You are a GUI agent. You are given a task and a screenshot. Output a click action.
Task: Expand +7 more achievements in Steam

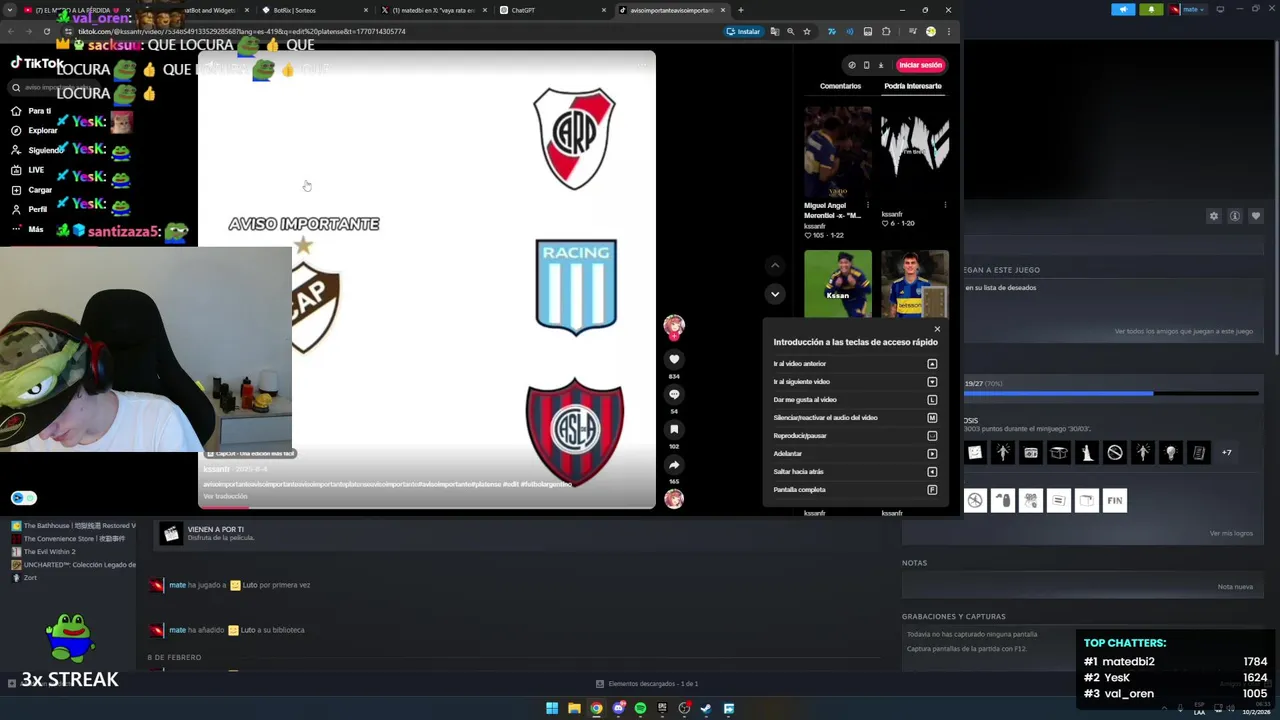(x=1227, y=452)
